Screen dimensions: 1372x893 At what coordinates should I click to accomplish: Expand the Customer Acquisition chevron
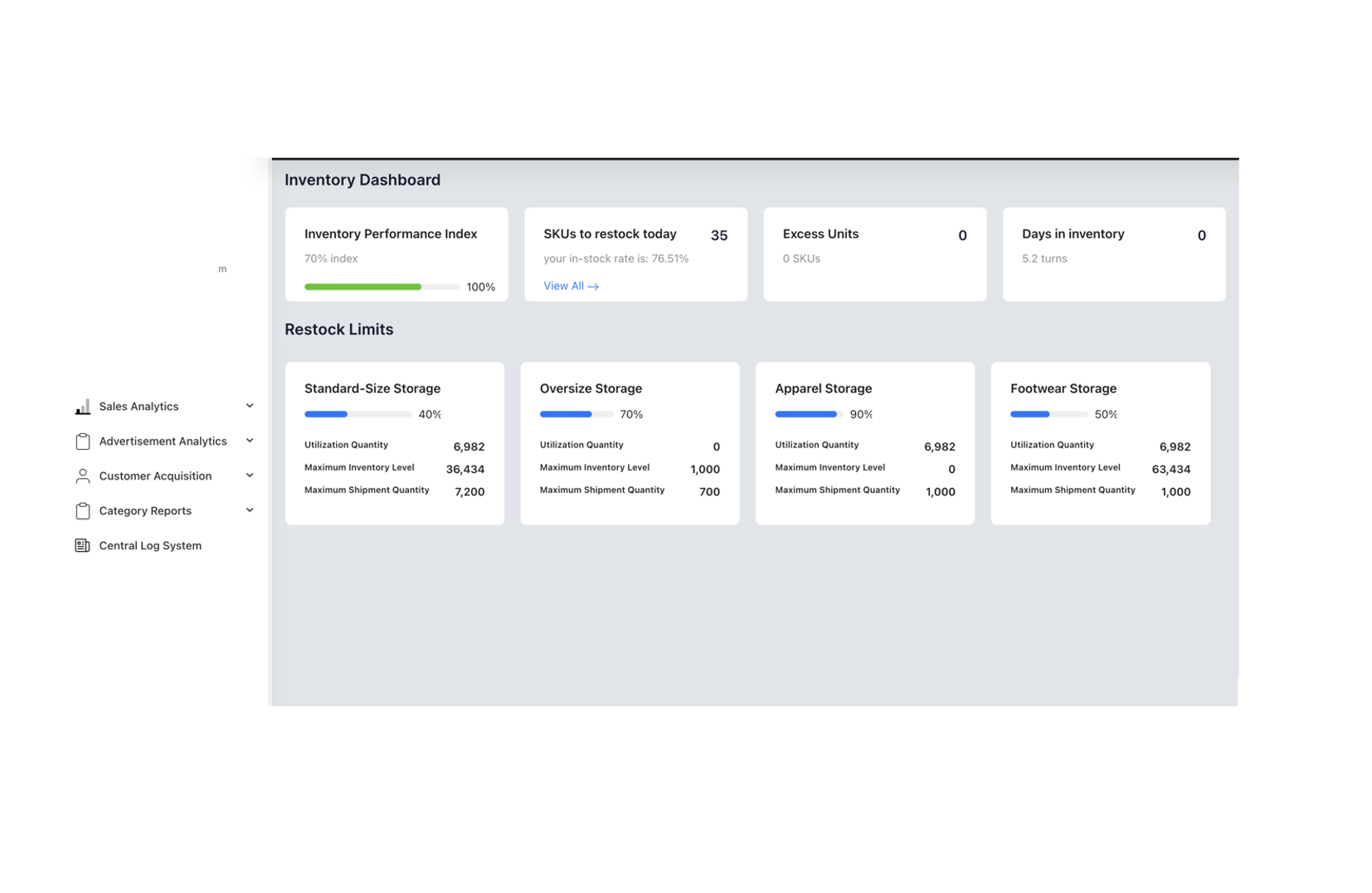click(x=249, y=476)
